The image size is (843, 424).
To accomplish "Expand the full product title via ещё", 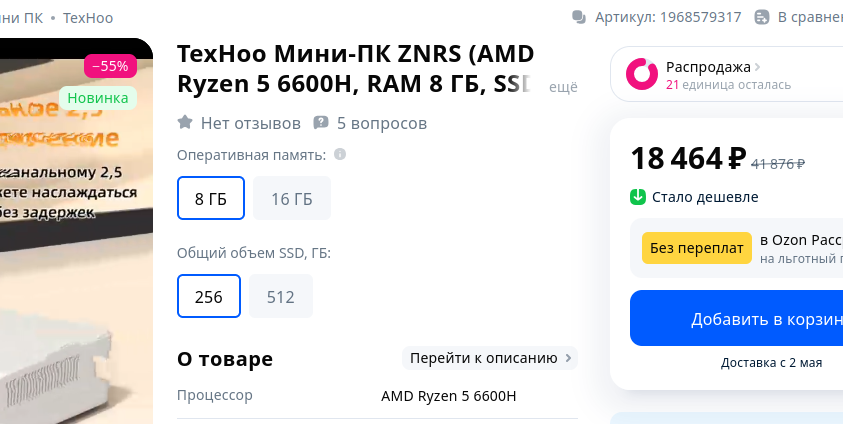I will [x=562, y=87].
